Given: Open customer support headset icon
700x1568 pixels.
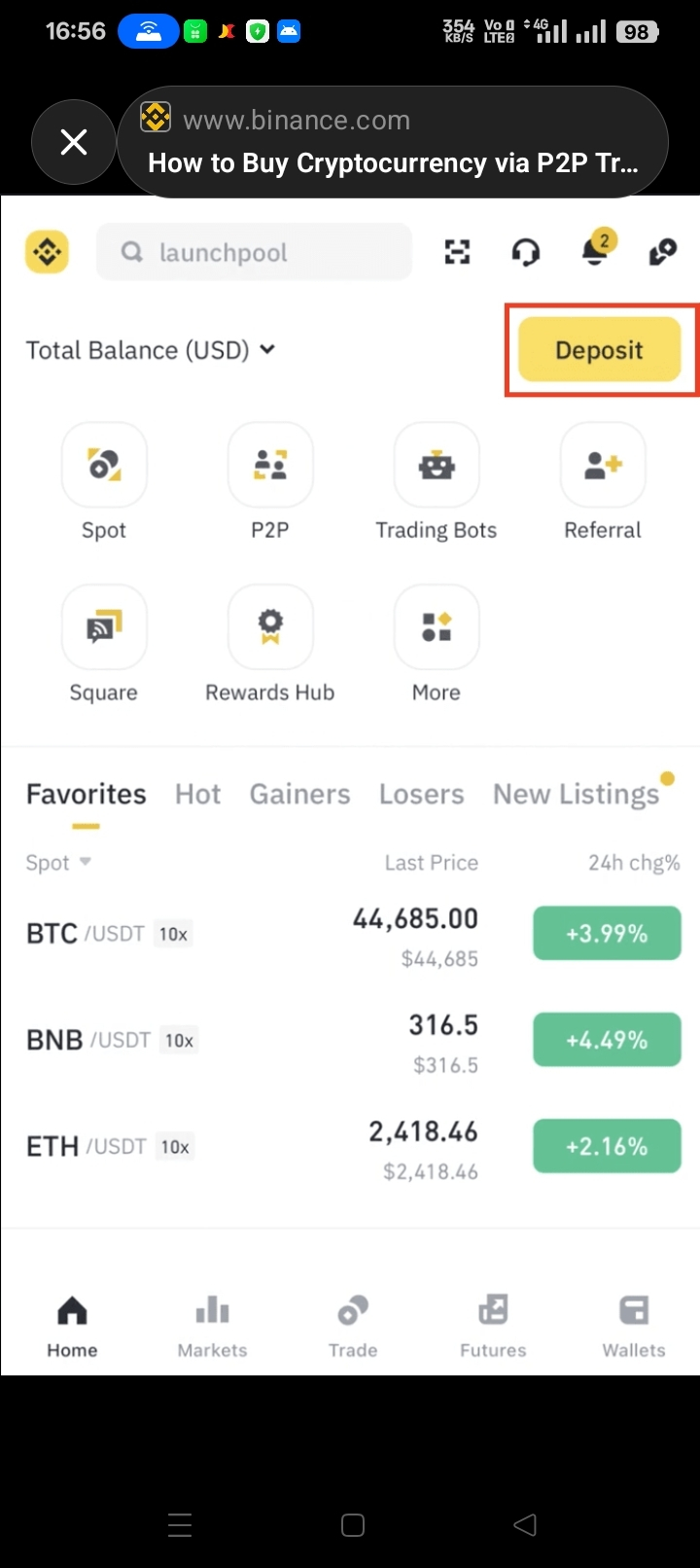Looking at the screenshot, I should 525,253.
